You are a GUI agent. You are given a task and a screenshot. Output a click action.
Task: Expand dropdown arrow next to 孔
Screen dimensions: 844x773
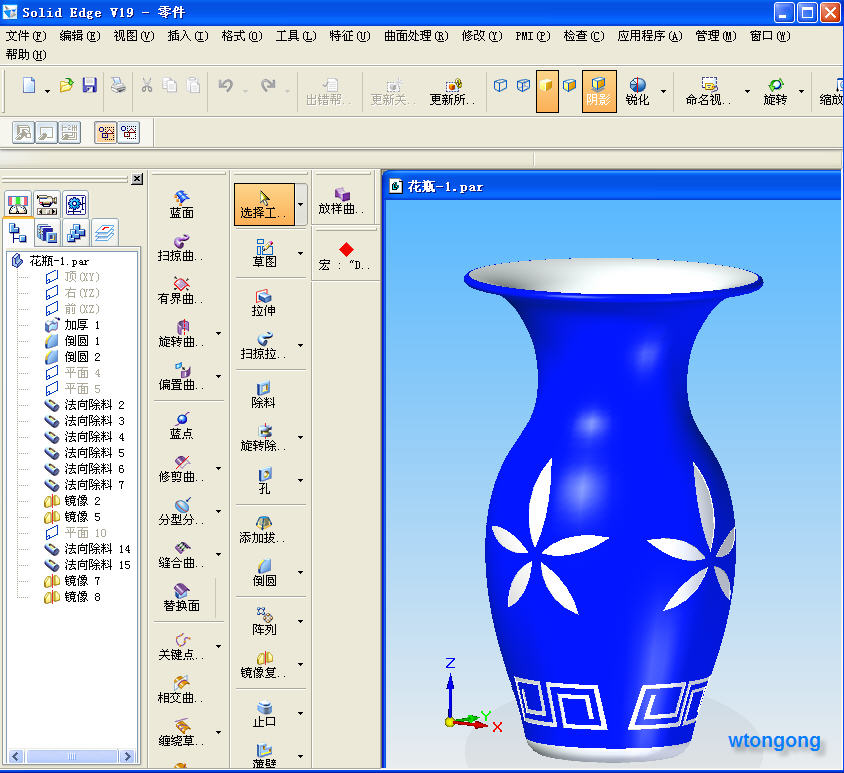point(300,480)
